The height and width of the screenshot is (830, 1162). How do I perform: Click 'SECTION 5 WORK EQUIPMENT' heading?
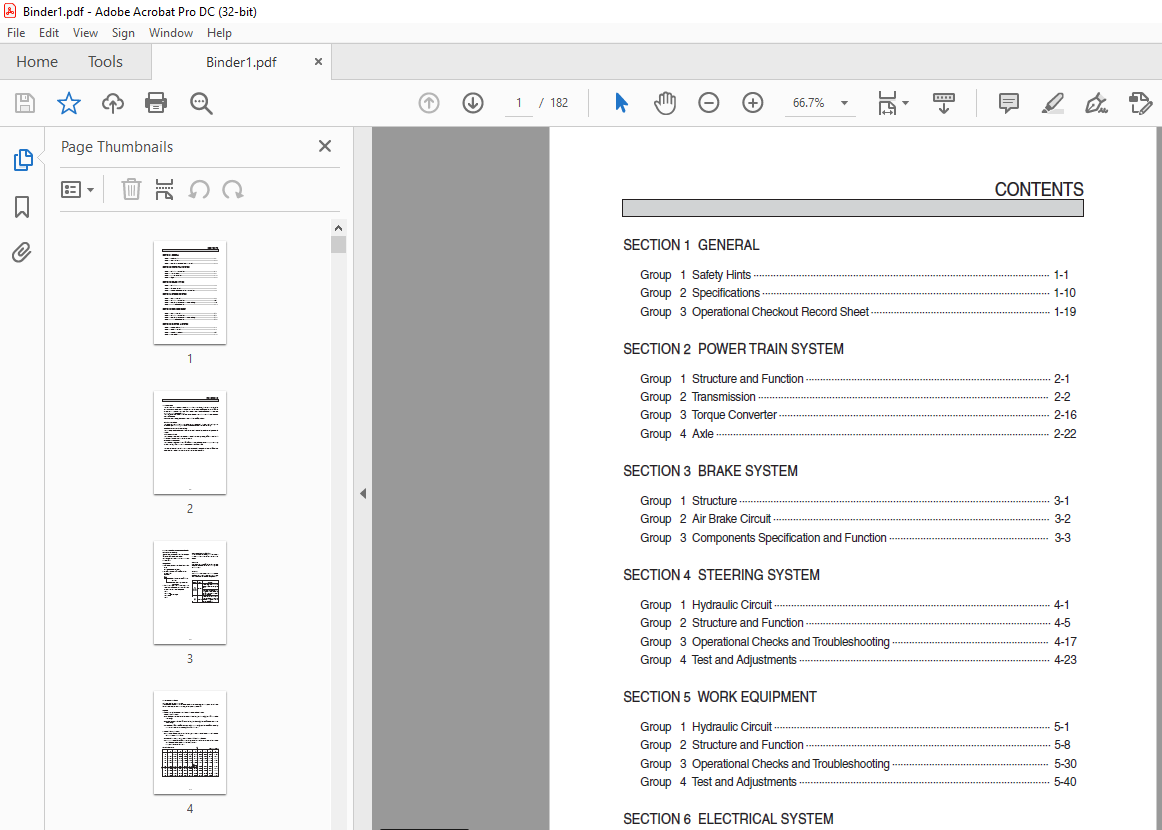(x=720, y=697)
